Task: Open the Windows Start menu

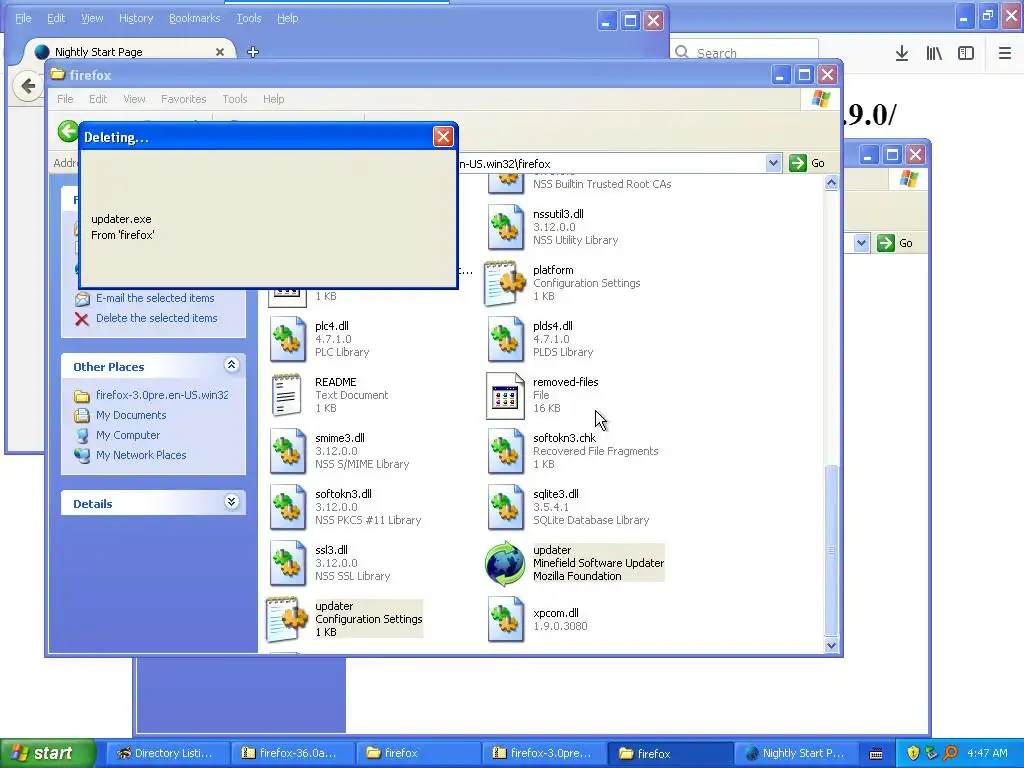Action: (48, 753)
